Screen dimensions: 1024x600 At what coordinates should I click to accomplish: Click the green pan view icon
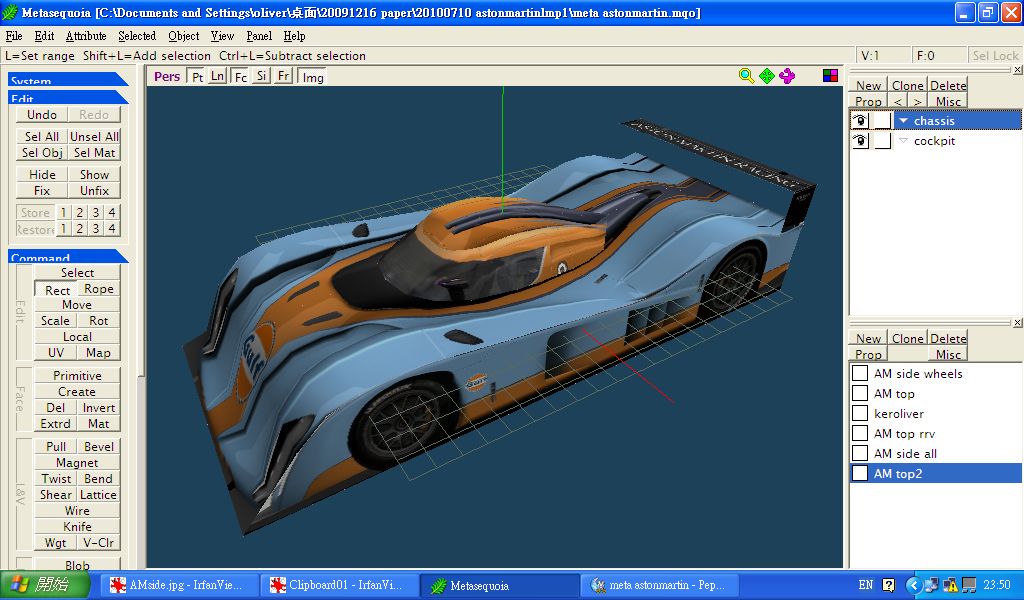click(767, 76)
